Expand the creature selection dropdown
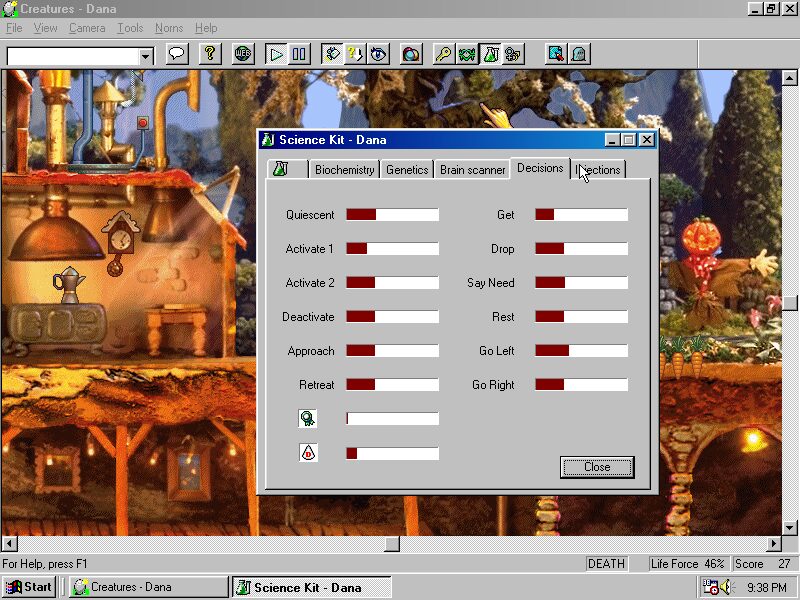Viewport: 800px width, 600px height. [145, 57]
